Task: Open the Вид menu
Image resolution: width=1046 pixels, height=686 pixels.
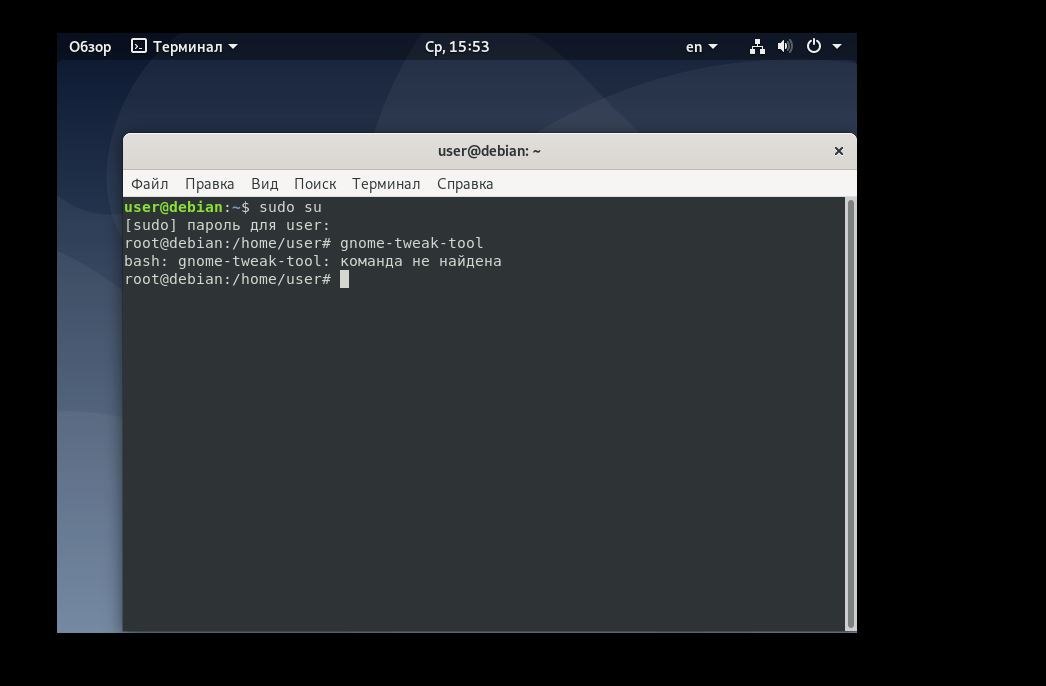Action: (x=265, y=184)
